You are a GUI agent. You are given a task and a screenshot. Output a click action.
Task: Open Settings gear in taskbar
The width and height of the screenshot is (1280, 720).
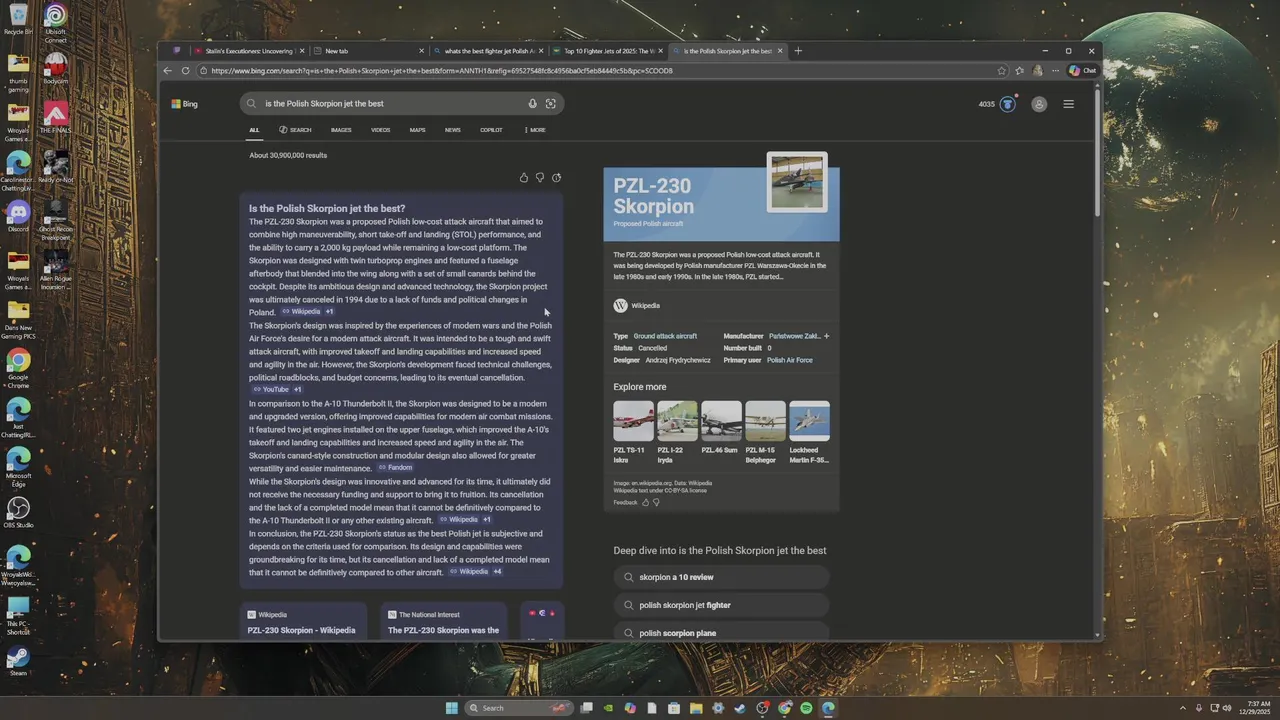(718, 708)
